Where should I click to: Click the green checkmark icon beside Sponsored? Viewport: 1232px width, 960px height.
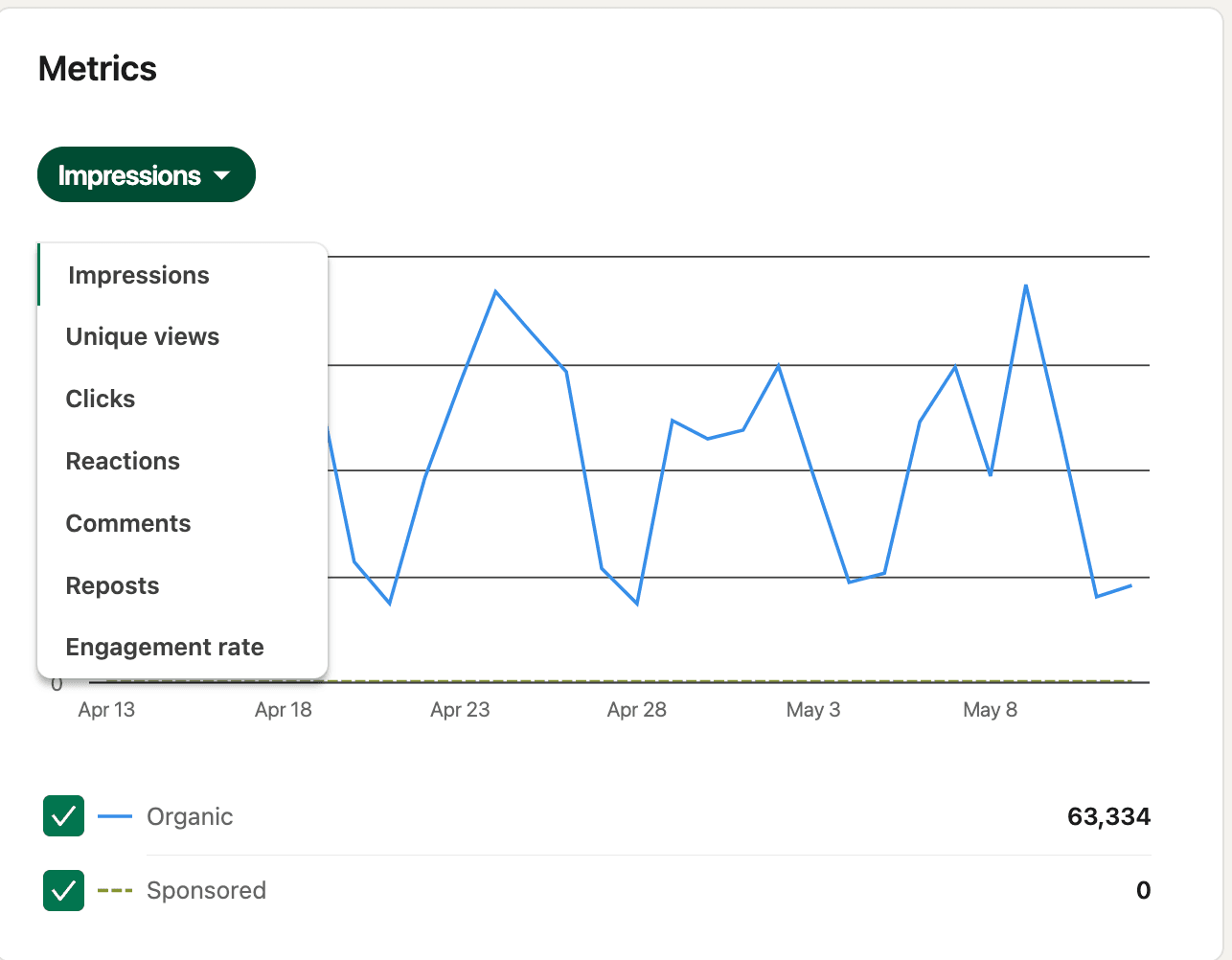click(62, 890)
